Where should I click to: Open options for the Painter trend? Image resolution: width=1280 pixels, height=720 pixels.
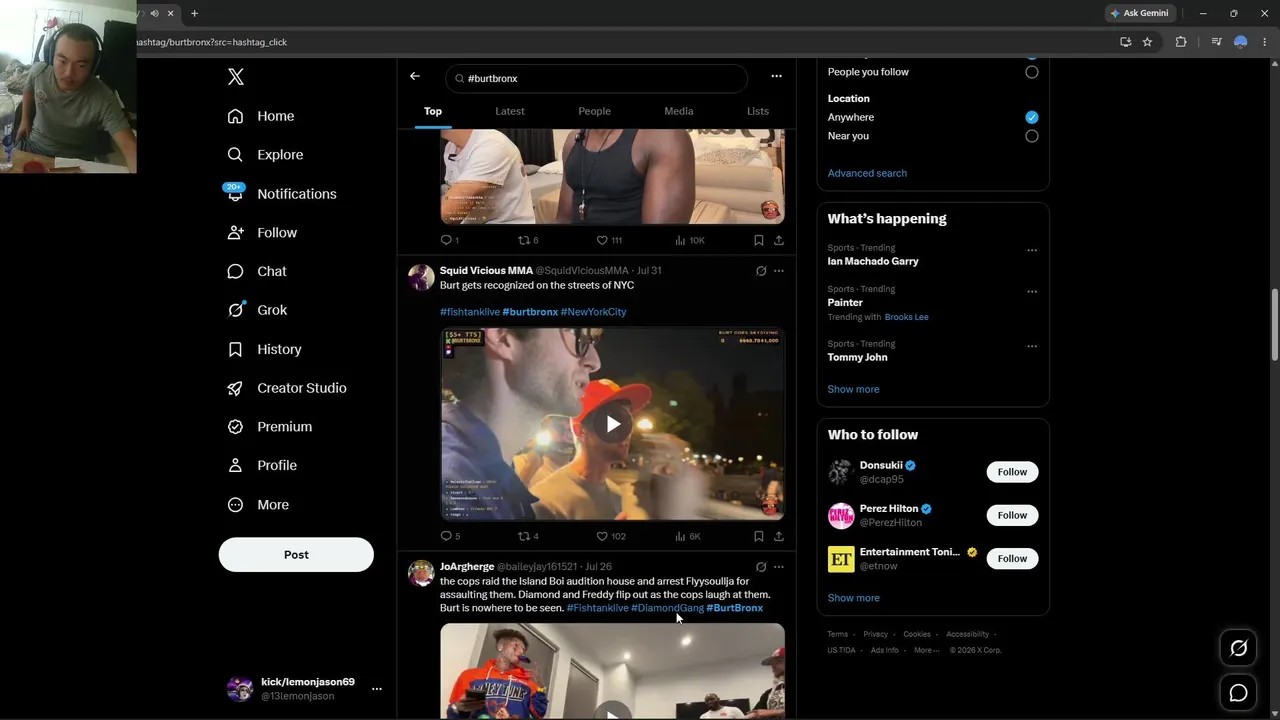[1032, 292]
